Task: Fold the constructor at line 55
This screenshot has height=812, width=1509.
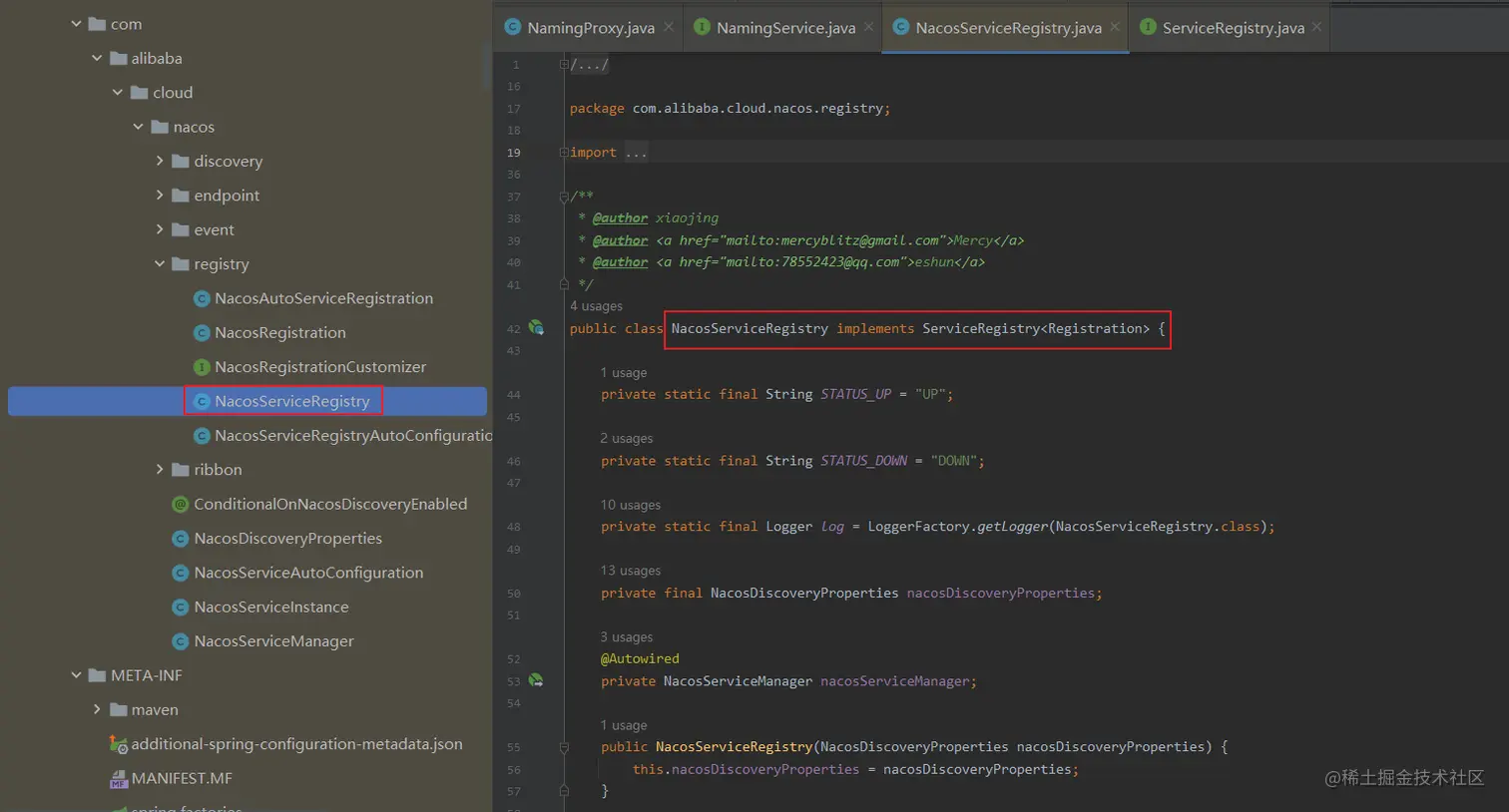Action: click(564, 747)
